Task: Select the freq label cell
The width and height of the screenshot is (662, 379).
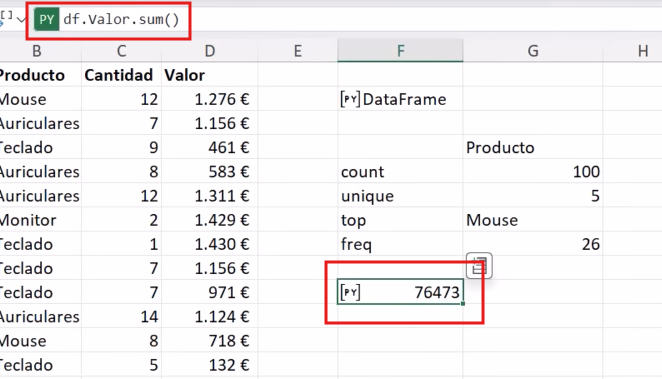Action: click(400, 244)
